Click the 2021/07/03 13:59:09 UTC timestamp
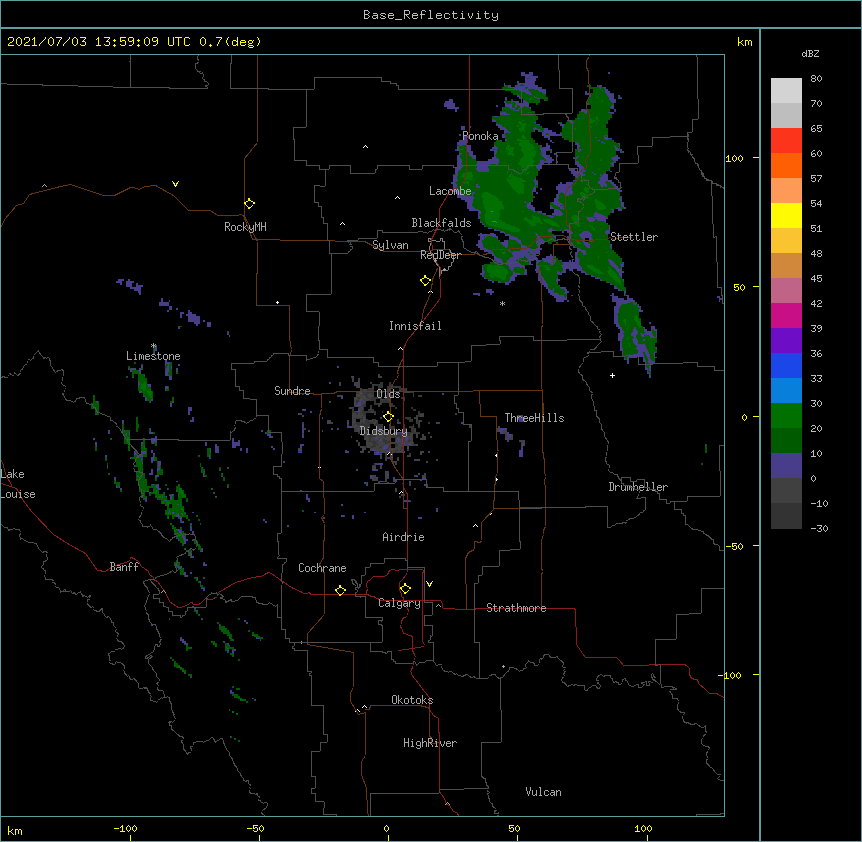862x842 pixels. (134, 42)
